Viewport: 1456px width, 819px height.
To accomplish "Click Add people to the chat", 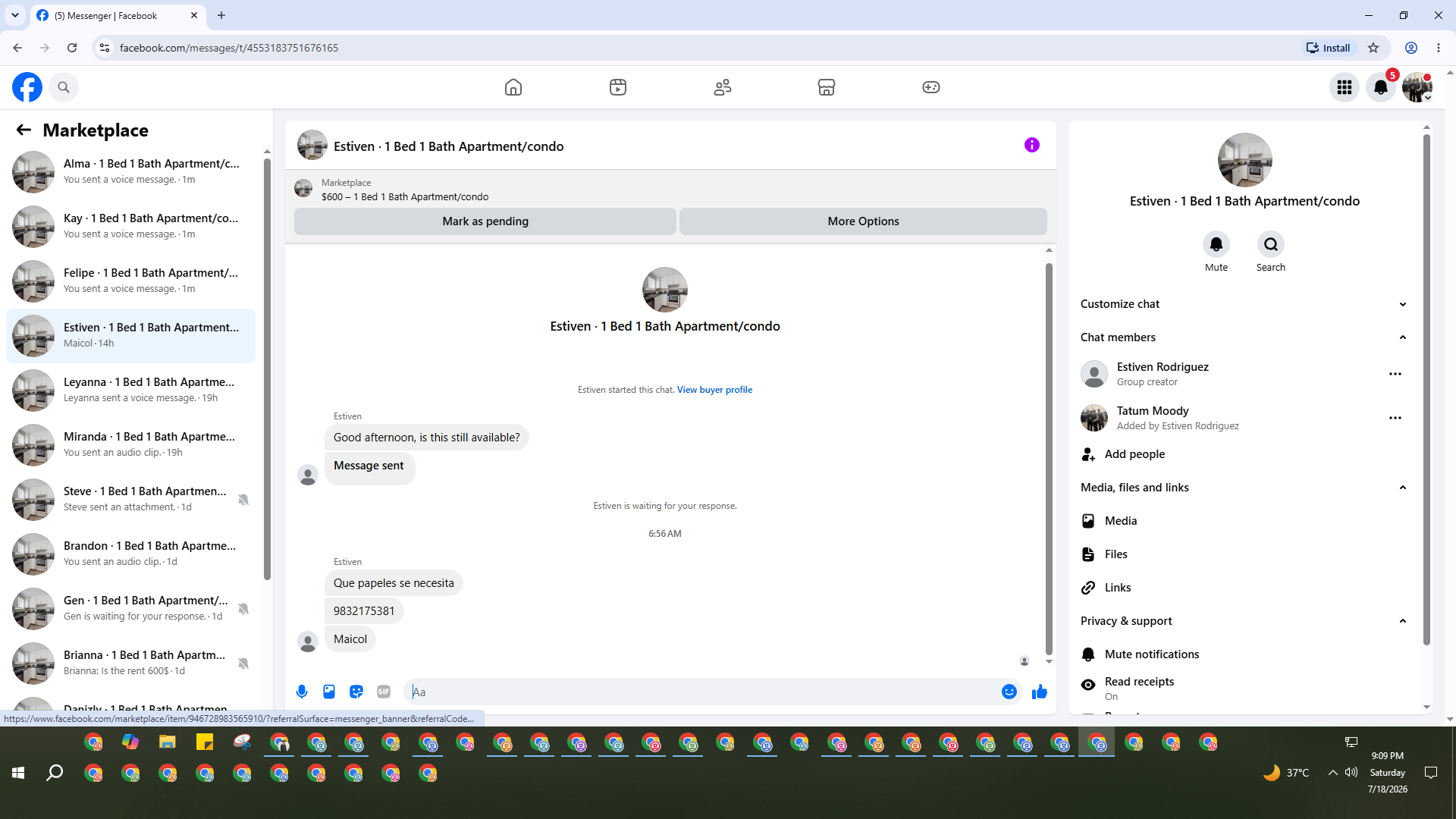I will point(1244,454).
